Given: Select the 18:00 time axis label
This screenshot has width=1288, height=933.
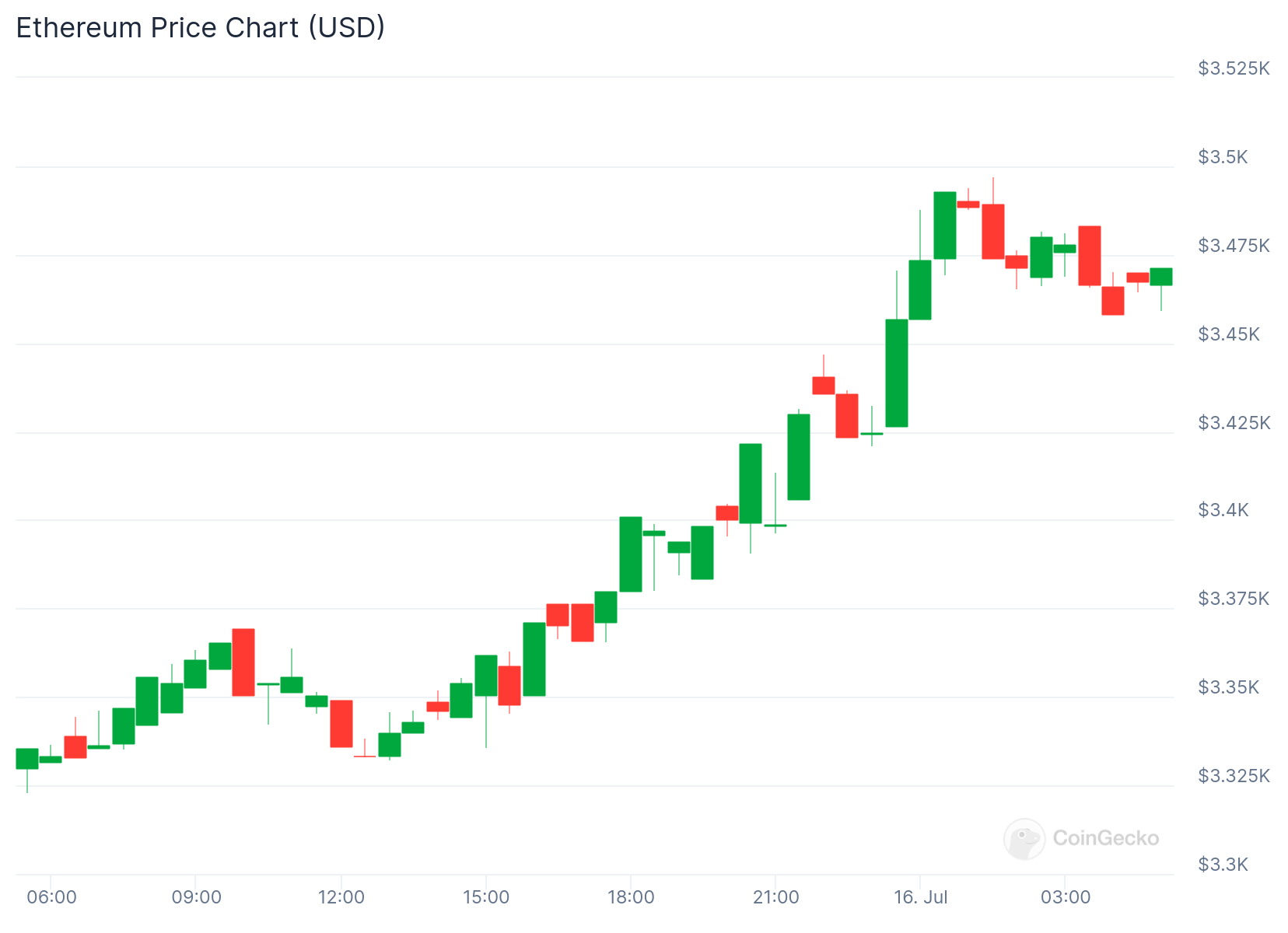Looking at the screenshot, I should pos(631,897).
